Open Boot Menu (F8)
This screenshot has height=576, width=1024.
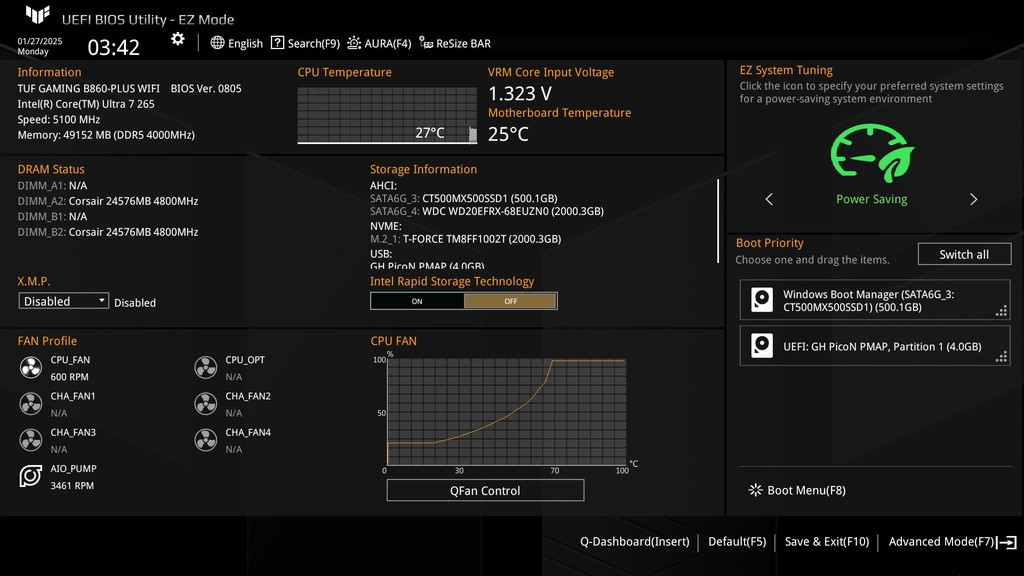point(797,490)
